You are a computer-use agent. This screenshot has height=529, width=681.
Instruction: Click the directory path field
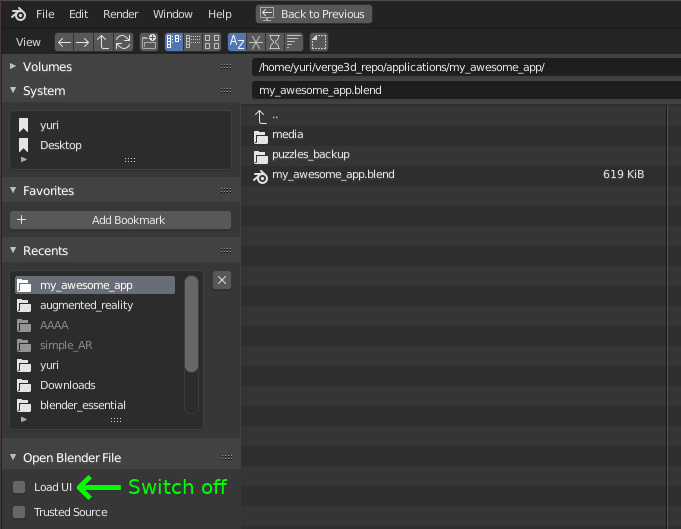click(x=466, y=67)
